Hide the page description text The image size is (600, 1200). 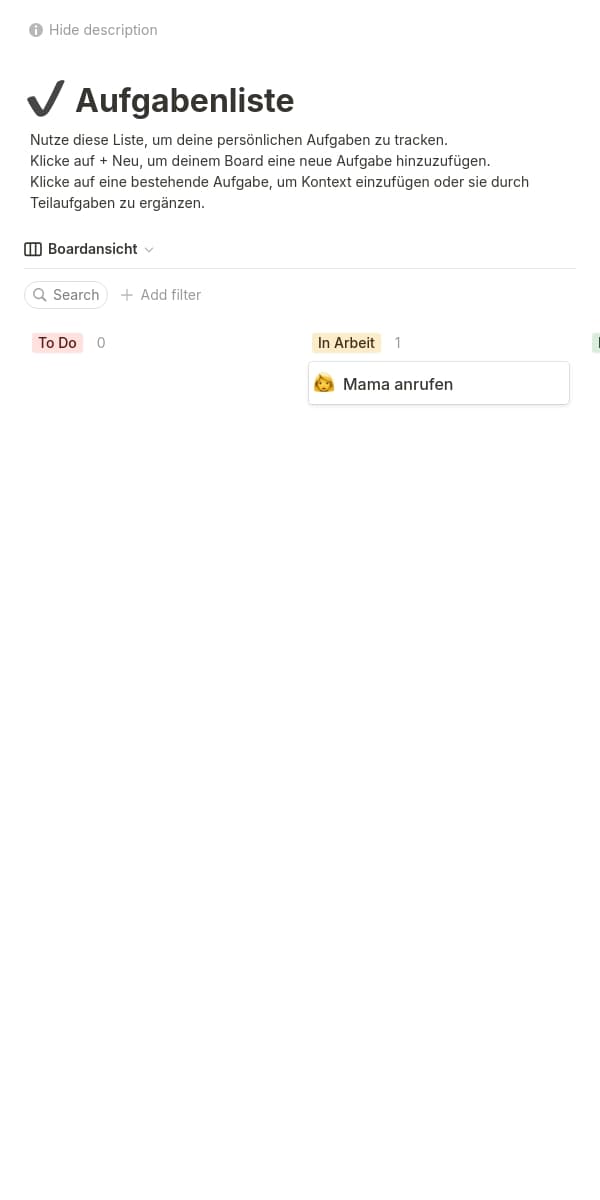93,30
